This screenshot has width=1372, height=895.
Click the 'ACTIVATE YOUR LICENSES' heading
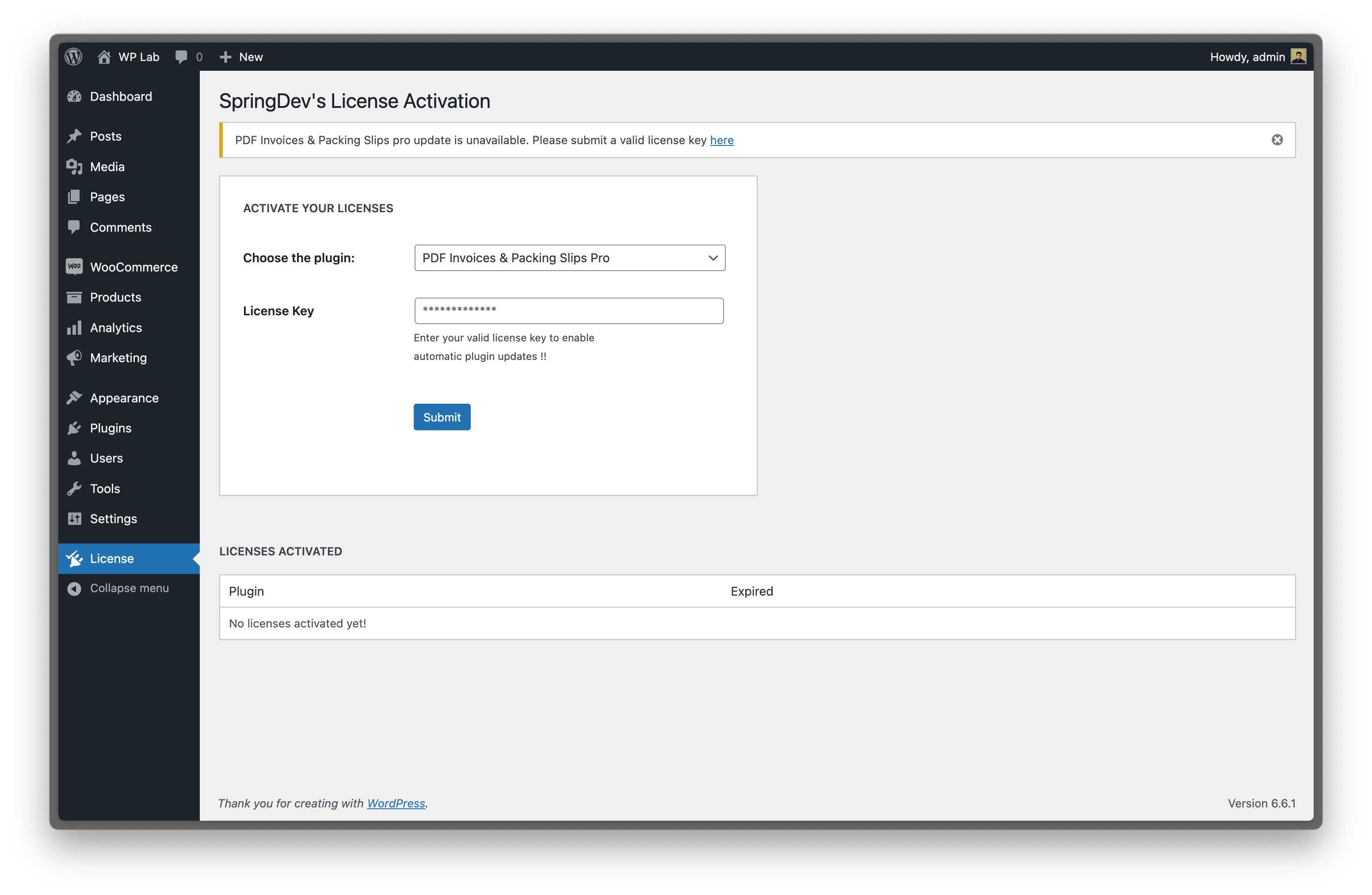[x=318, y=208]
